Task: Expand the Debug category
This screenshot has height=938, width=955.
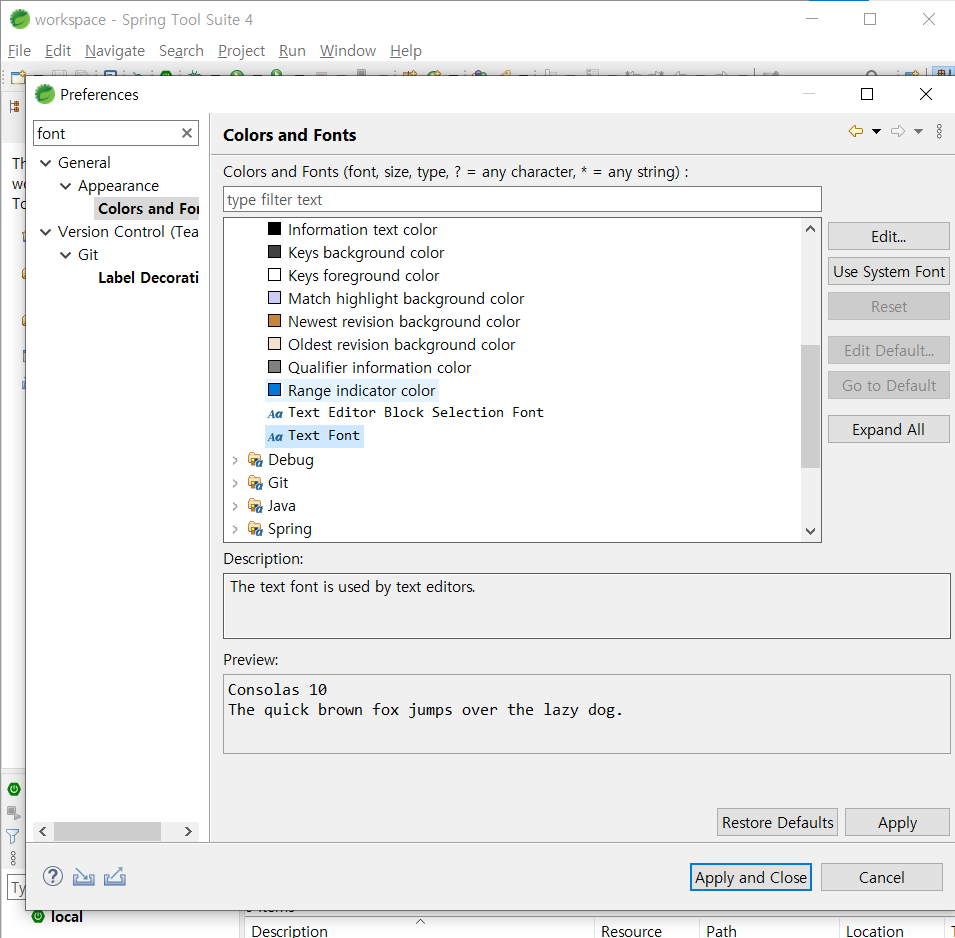Action: point(235,460)
